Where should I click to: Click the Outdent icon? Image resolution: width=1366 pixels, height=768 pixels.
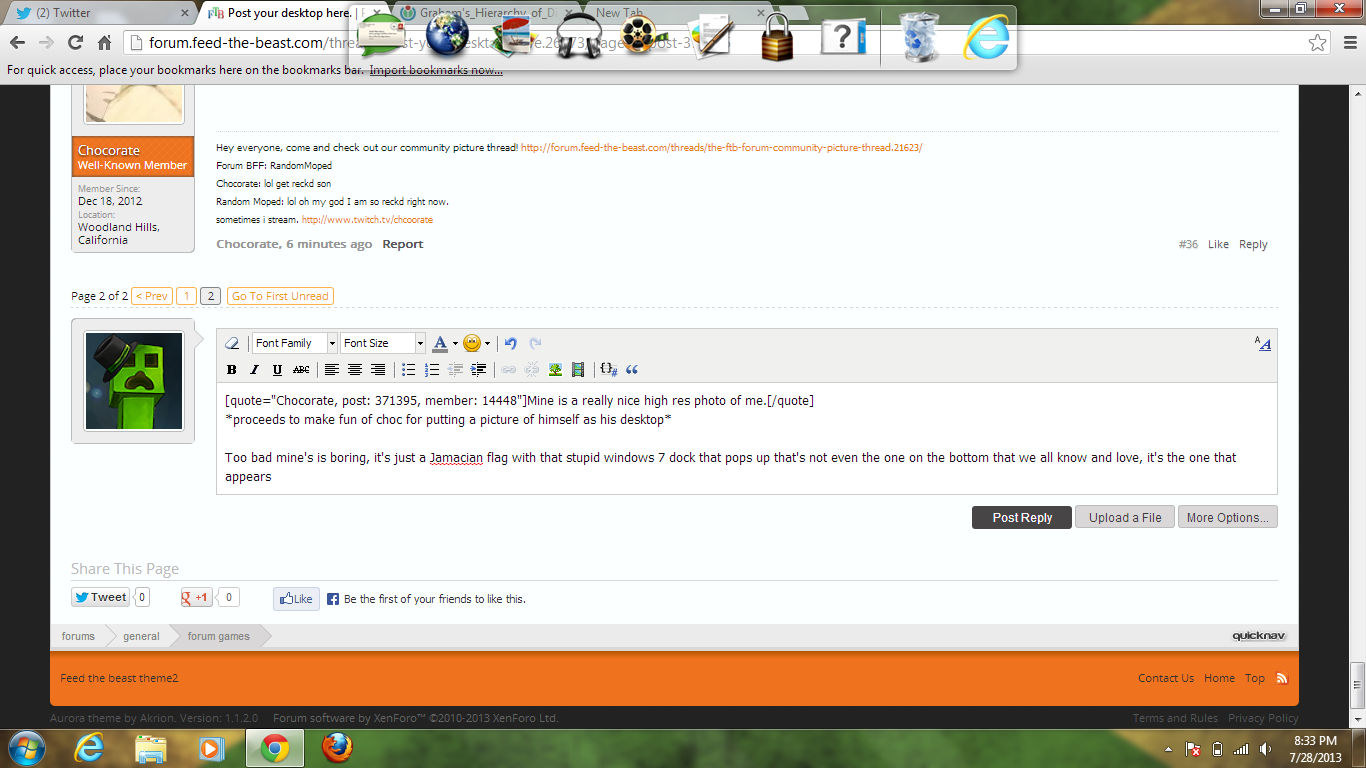click(x=456, y=370)
